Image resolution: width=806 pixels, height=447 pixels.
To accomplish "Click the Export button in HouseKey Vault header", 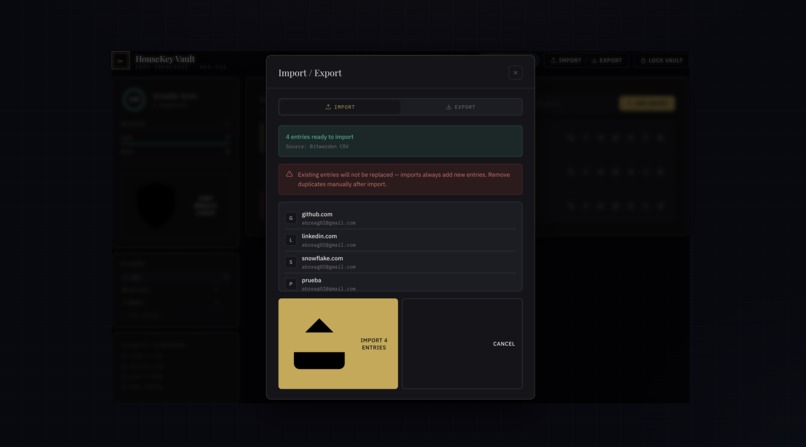I will coord(607,61).
